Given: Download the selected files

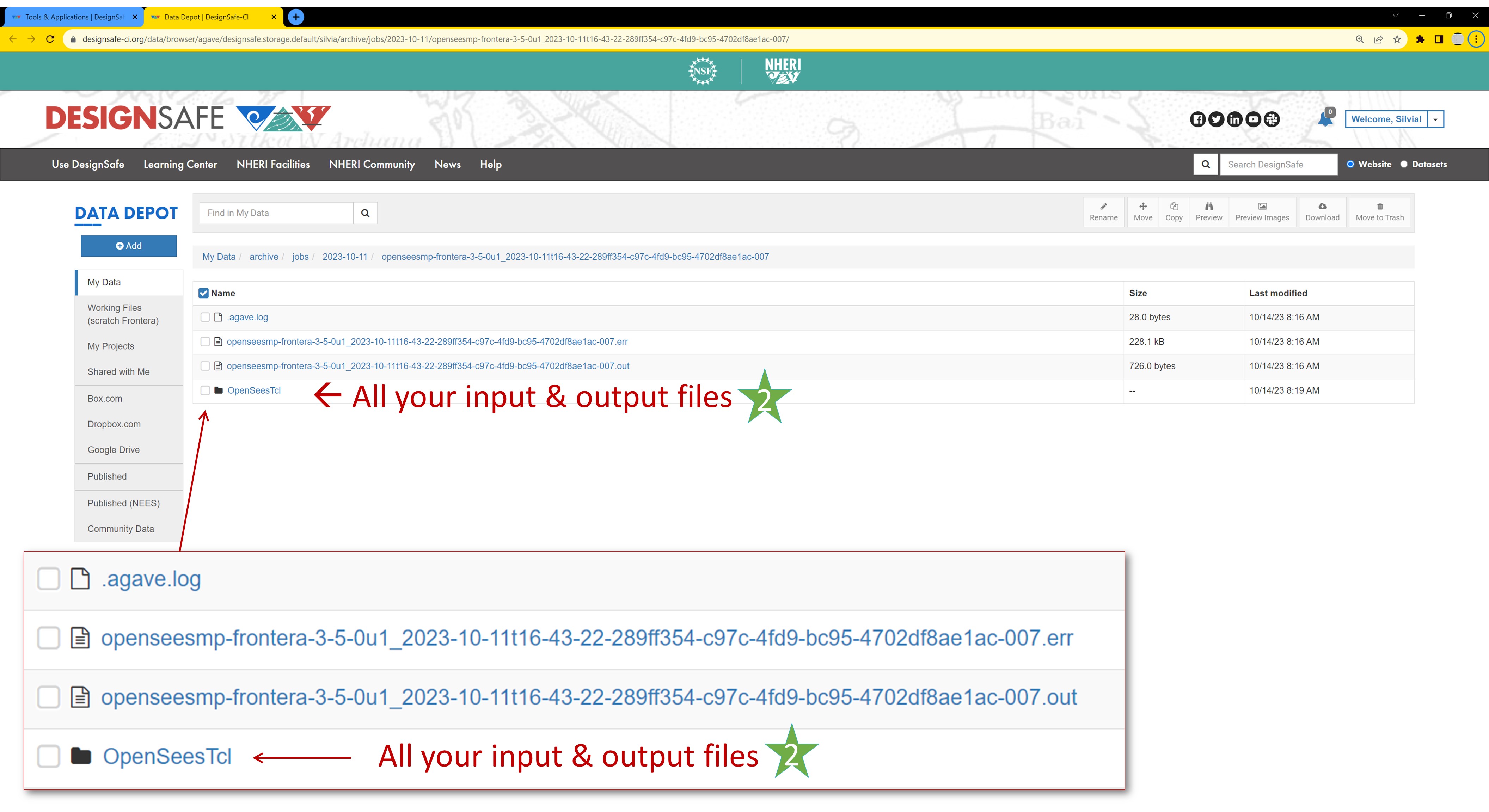Looking at the screenshot, I should coord(1323,211).
